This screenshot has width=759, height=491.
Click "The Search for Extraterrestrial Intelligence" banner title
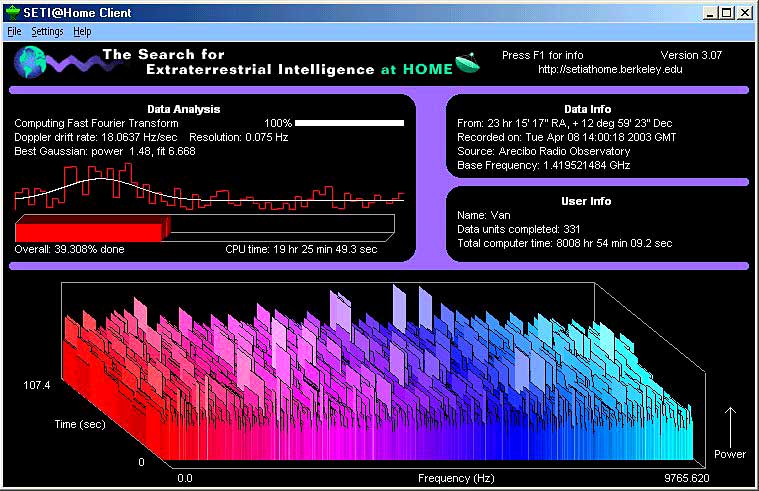(277, 62)
